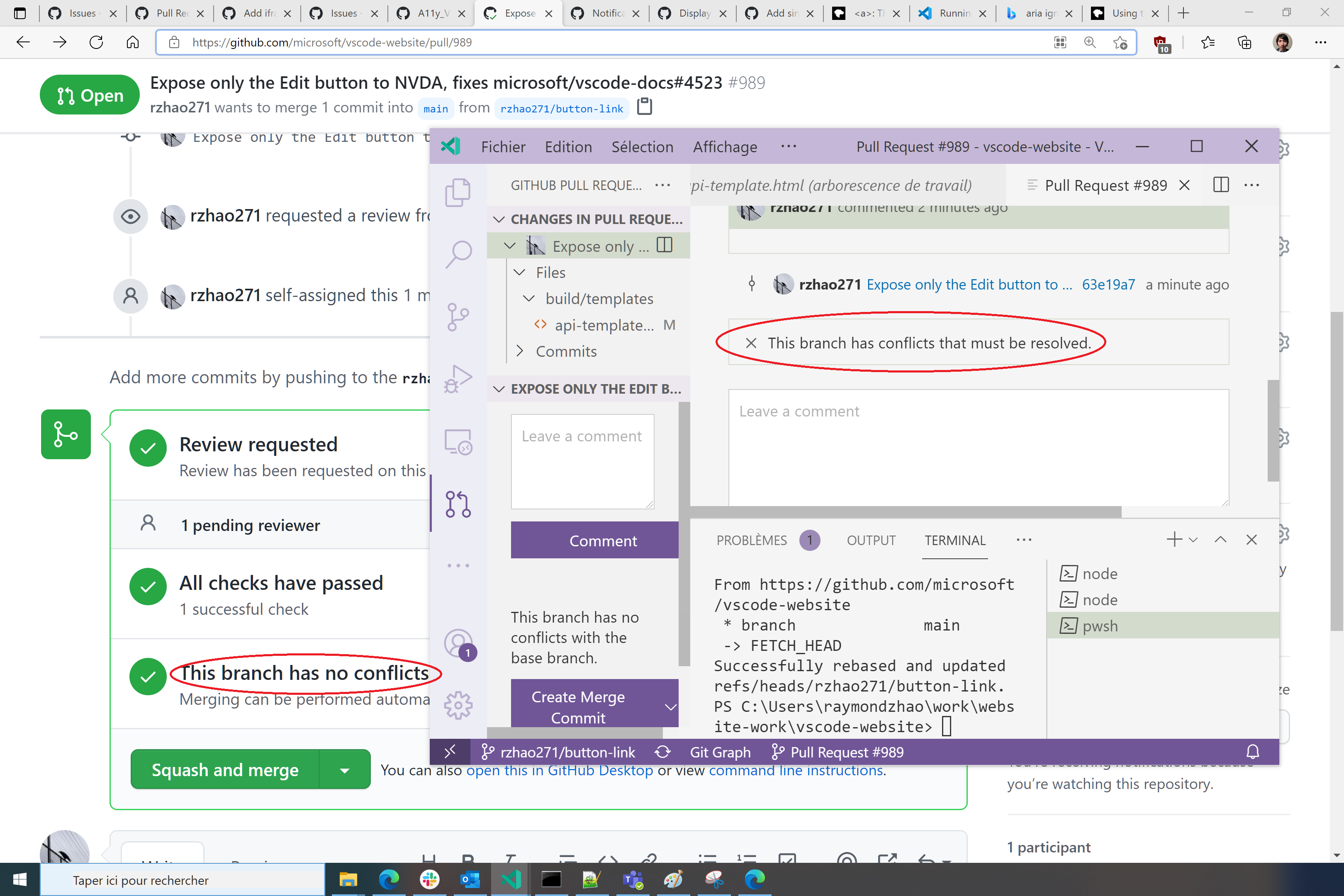
Task: Maximize the terminal panel with the chevron
Action: pos(1220,539)
